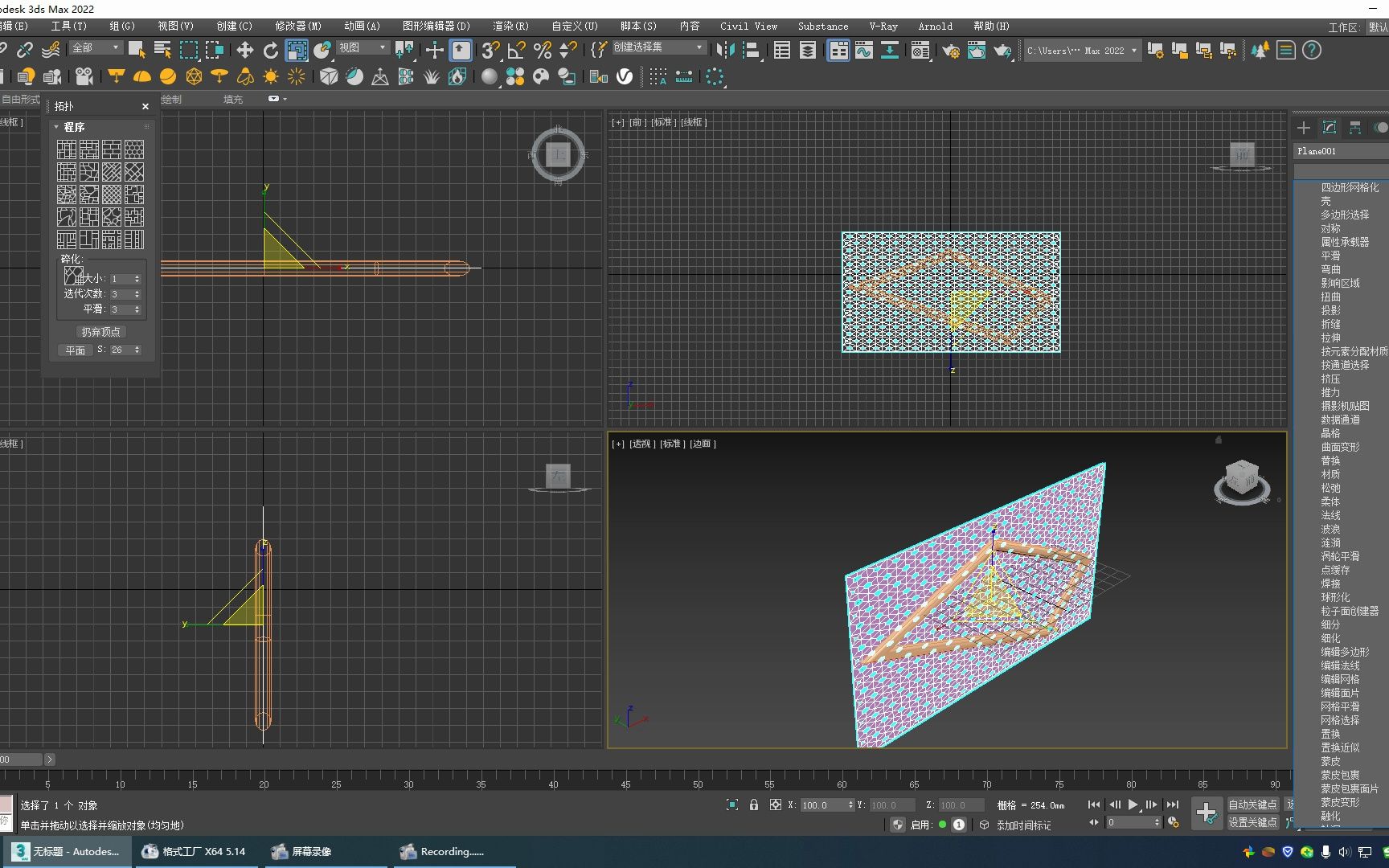Activate the 3D snaps toggle
Screen dimensions: 1389x868
click(x=490, y=50)
